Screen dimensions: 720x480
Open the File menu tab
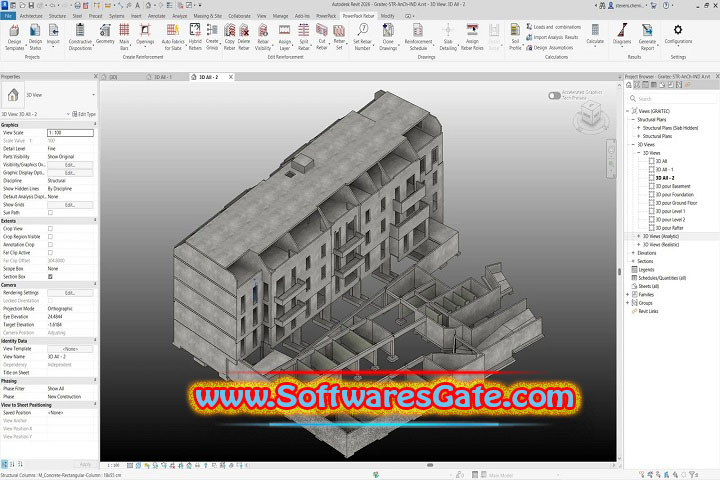pos(8,16)
